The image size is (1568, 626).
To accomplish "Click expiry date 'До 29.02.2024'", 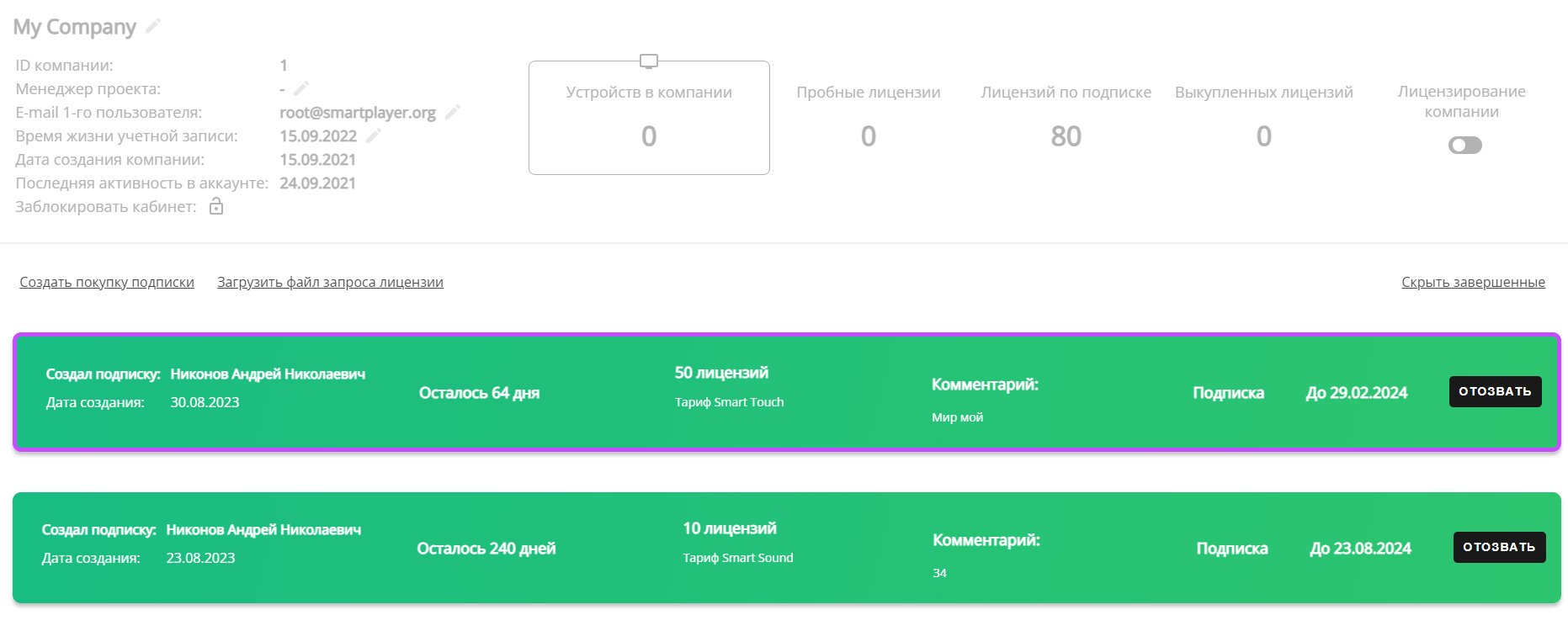I will pyautogui.click(x=1357, y=393).
